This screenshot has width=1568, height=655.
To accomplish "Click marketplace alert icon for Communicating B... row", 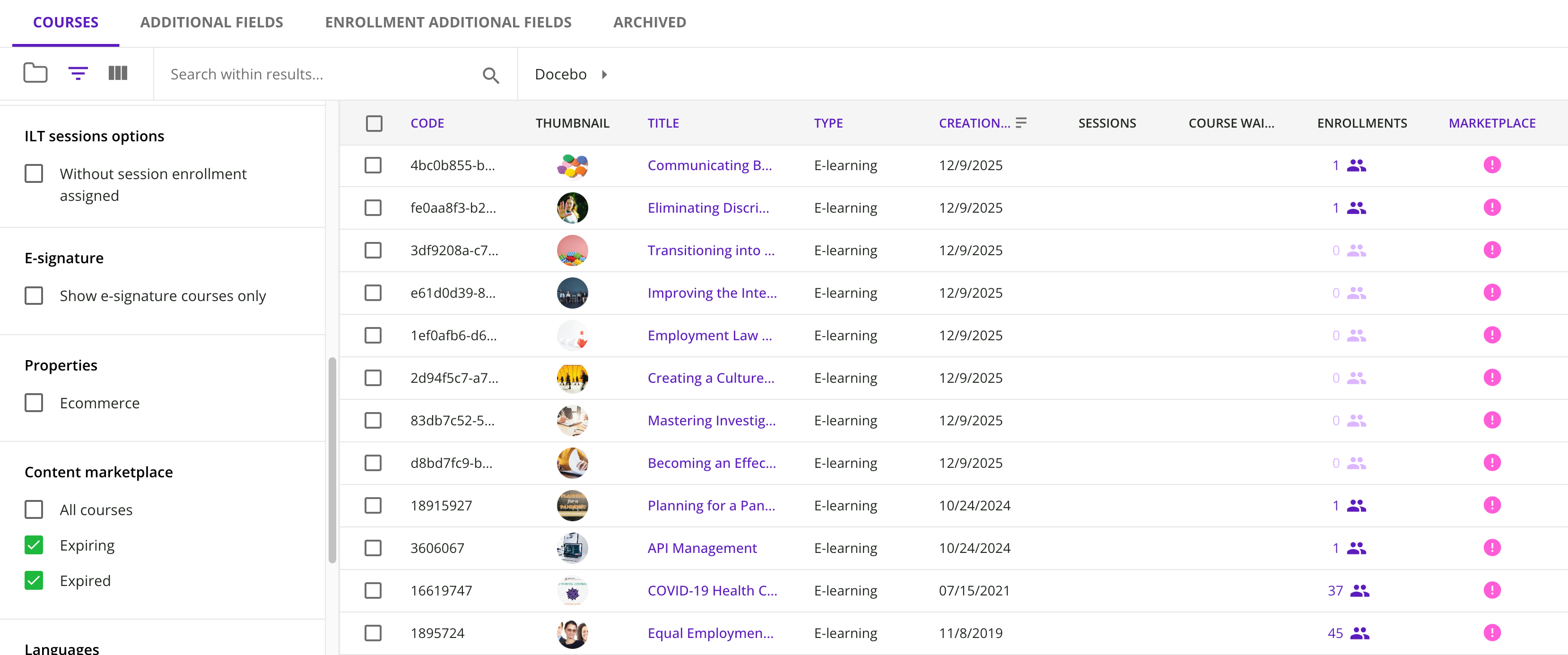I will click(x=1492, y=165).
